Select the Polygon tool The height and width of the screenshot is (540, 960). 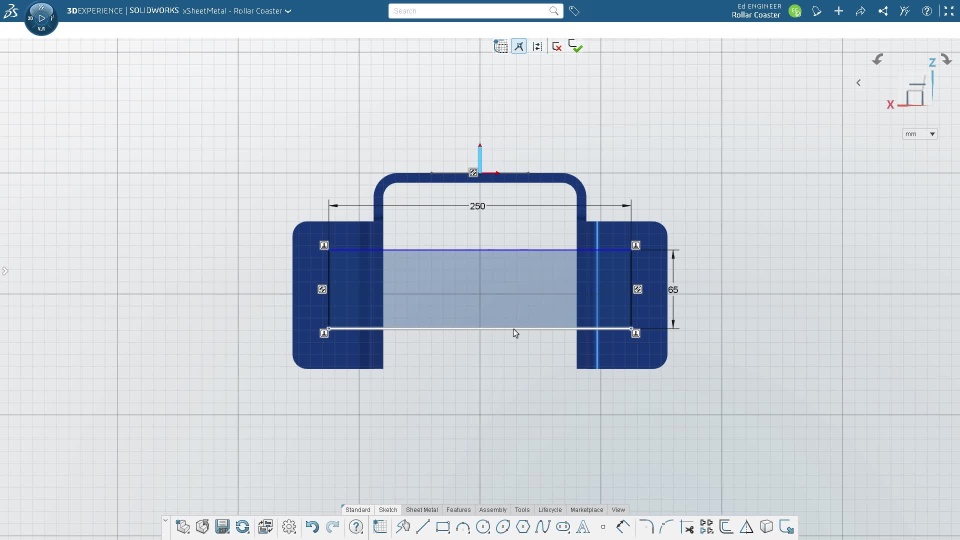pos(523,527)
